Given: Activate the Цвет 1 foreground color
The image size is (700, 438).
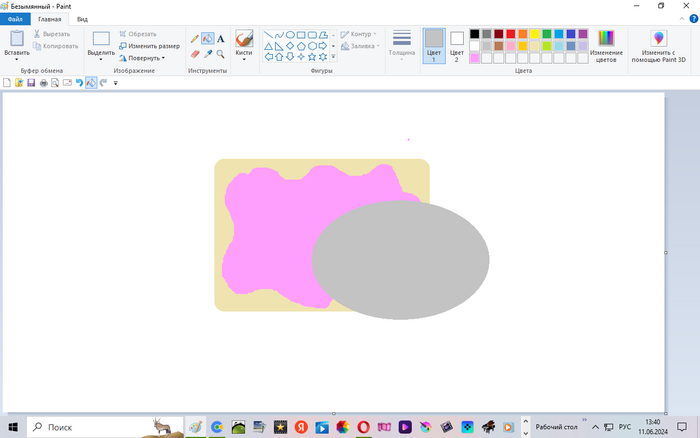Looking at the screenshot, I should [x=433, y=45].
